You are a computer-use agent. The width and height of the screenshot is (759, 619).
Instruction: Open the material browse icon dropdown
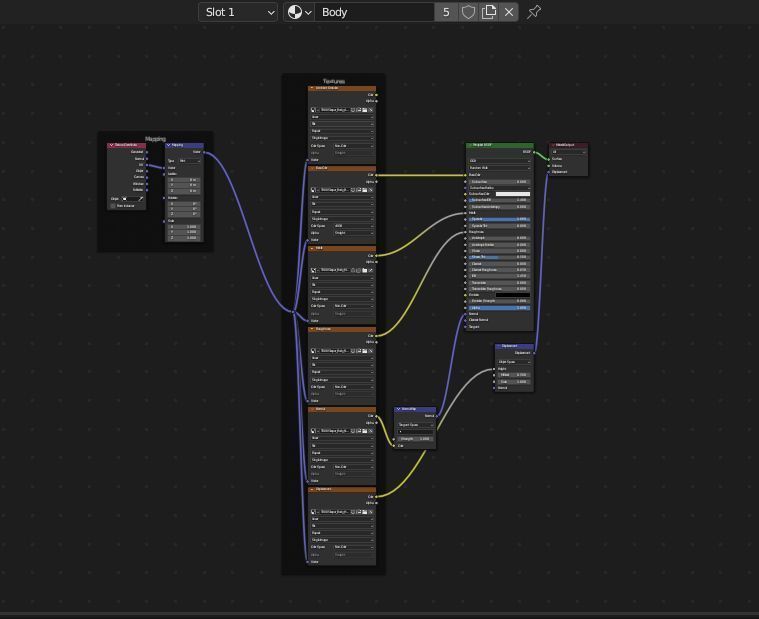pos(299,12)
